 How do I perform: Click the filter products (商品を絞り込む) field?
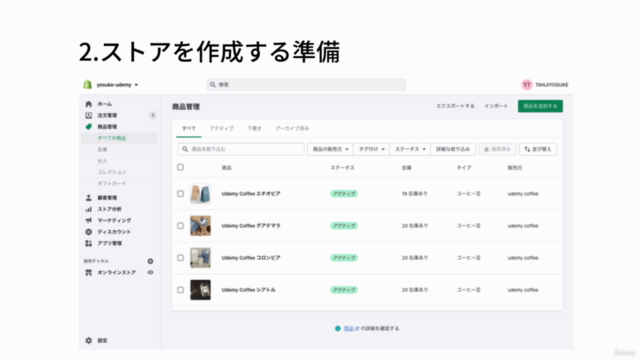[241, 149]
